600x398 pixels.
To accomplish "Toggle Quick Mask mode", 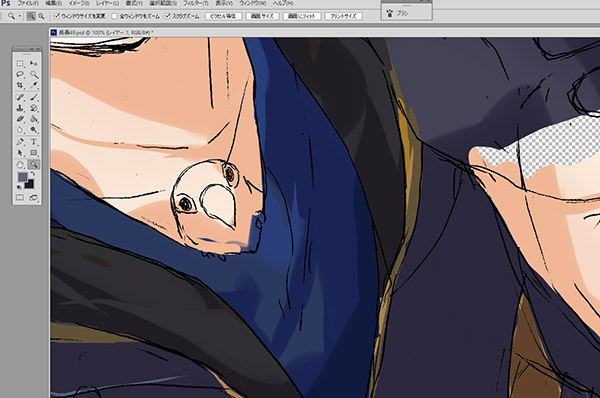I will [x=20, y=197].
